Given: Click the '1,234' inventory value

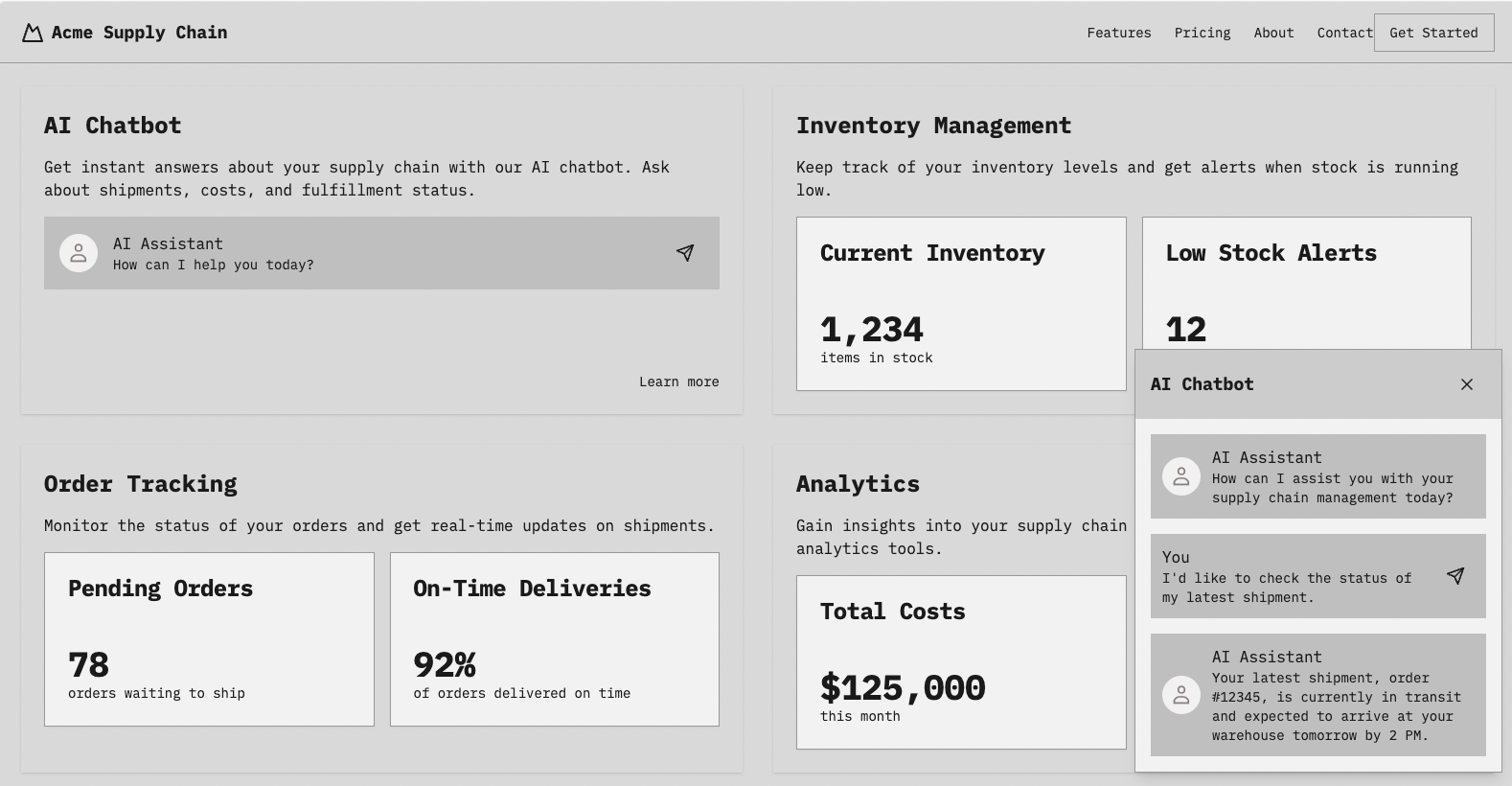Looking at the screenshot, I should pos(872,330).
